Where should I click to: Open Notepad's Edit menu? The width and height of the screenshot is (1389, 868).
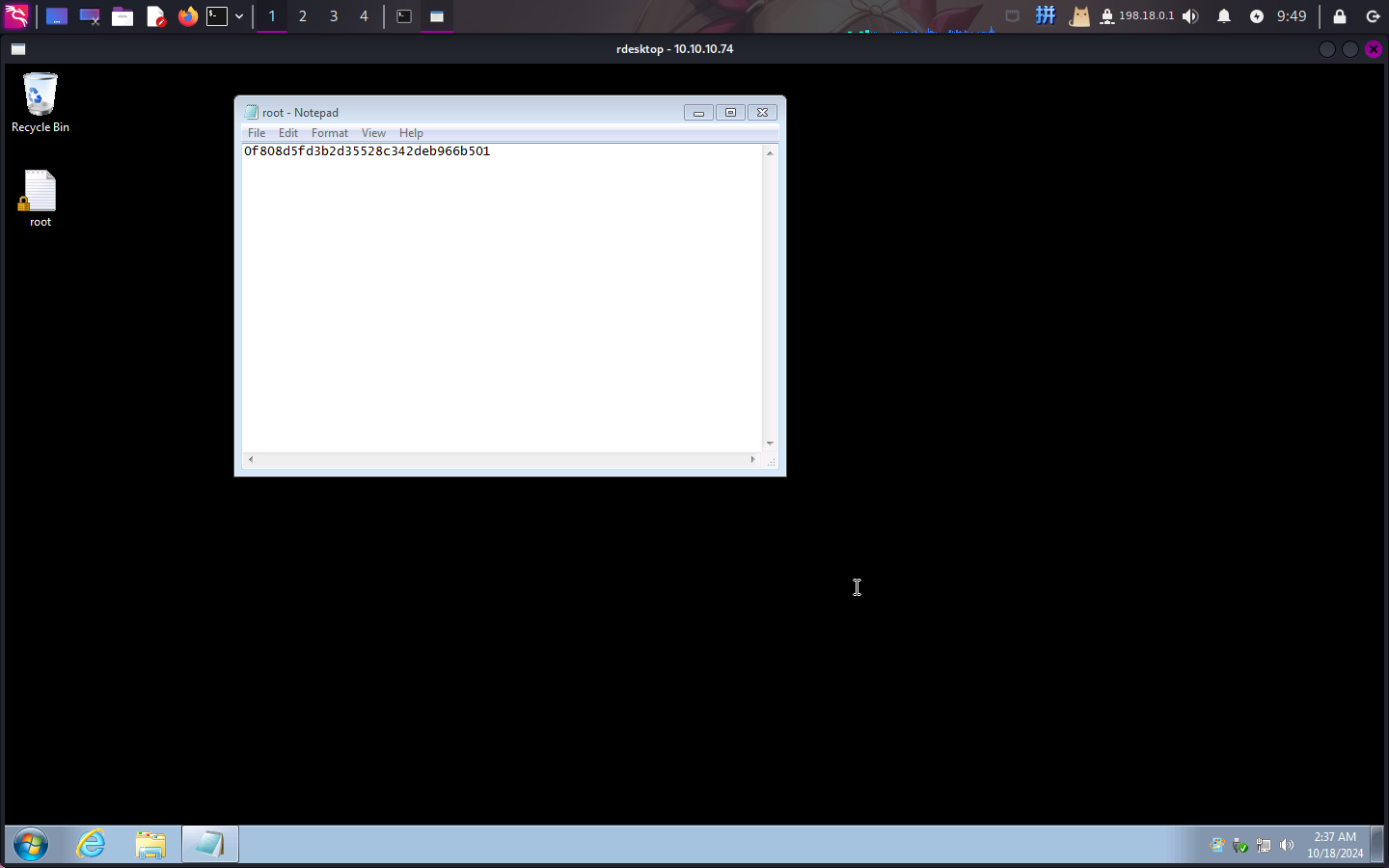(288, 133)
